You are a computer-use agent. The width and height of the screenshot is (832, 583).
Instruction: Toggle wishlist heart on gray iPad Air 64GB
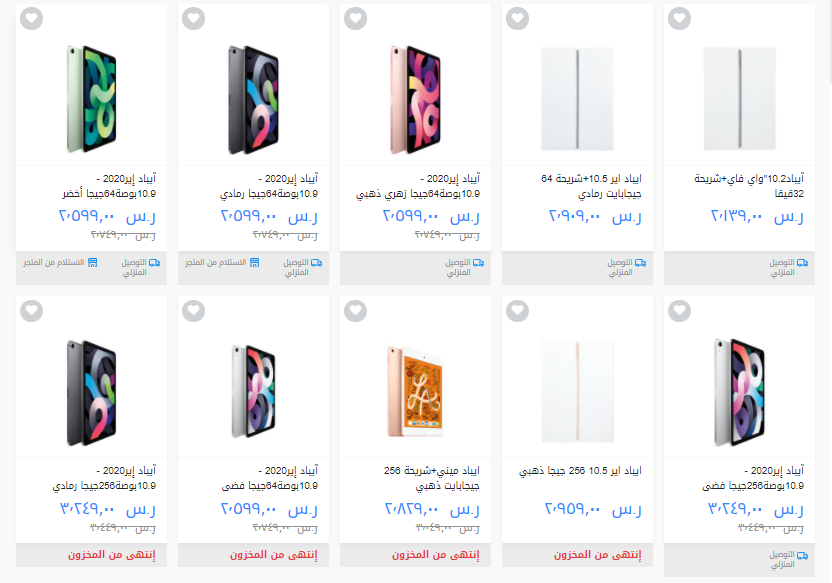click(194, 19)
